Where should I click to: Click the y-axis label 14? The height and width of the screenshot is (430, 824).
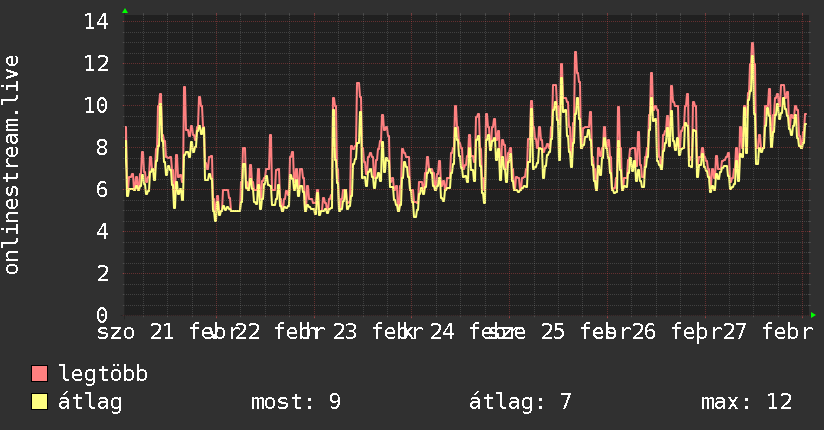click(x=96, y=22)
